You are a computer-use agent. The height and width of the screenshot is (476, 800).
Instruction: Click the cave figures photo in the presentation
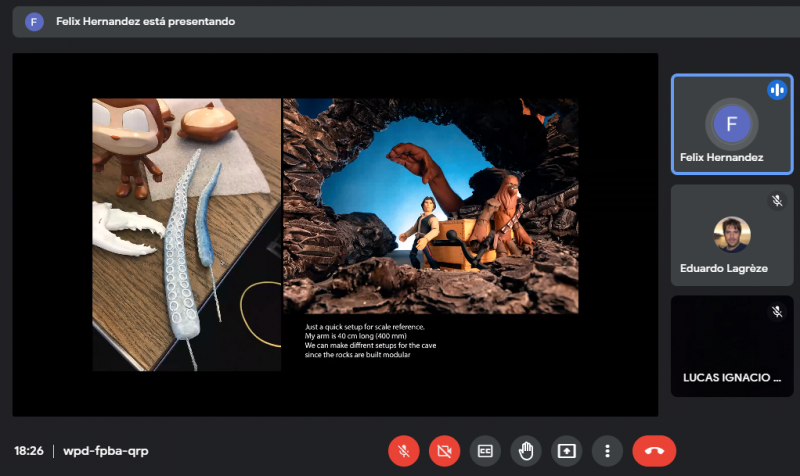click(x=431, y=206)
